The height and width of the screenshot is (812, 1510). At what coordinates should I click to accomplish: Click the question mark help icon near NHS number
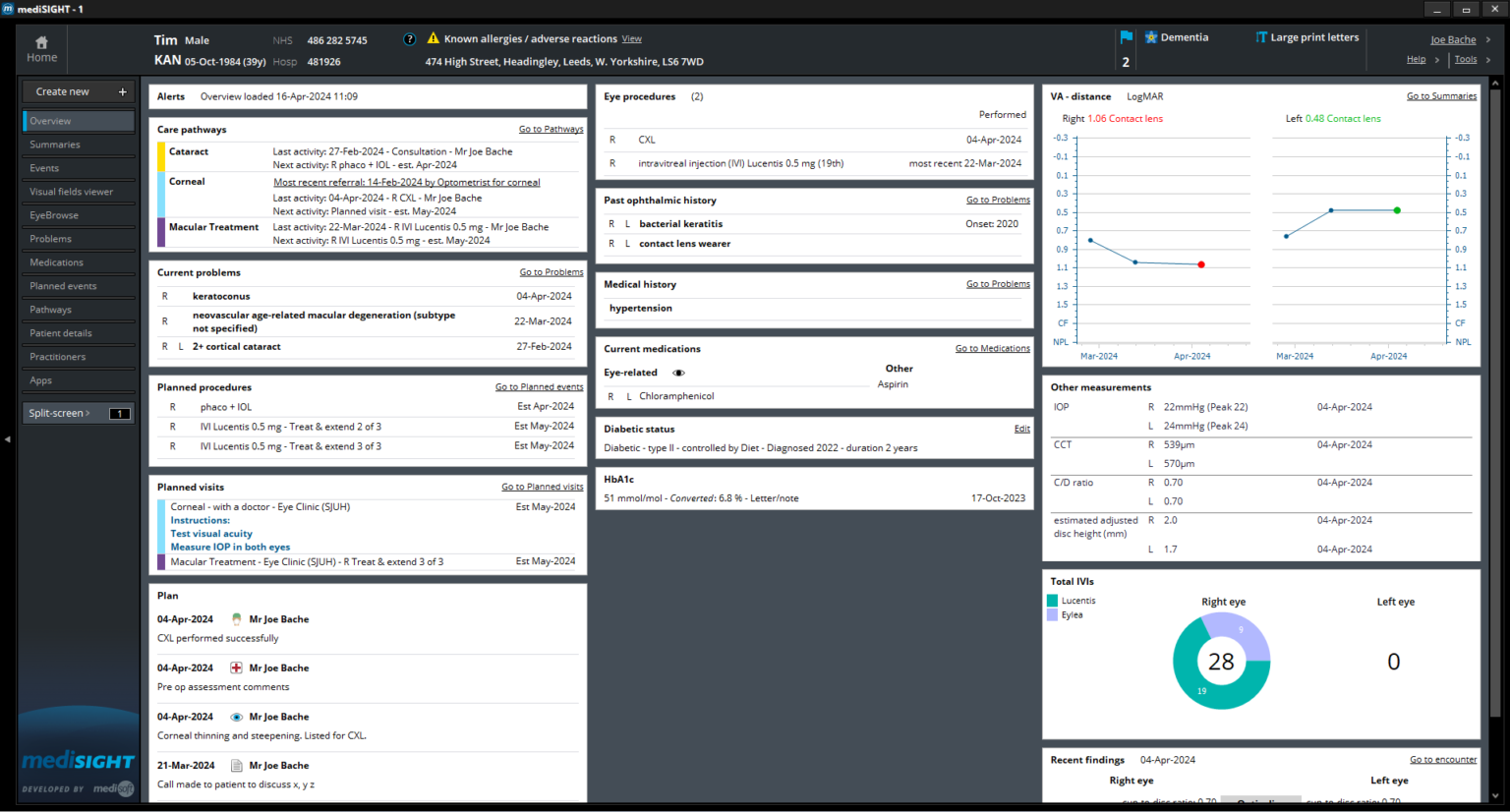point(410,38)
